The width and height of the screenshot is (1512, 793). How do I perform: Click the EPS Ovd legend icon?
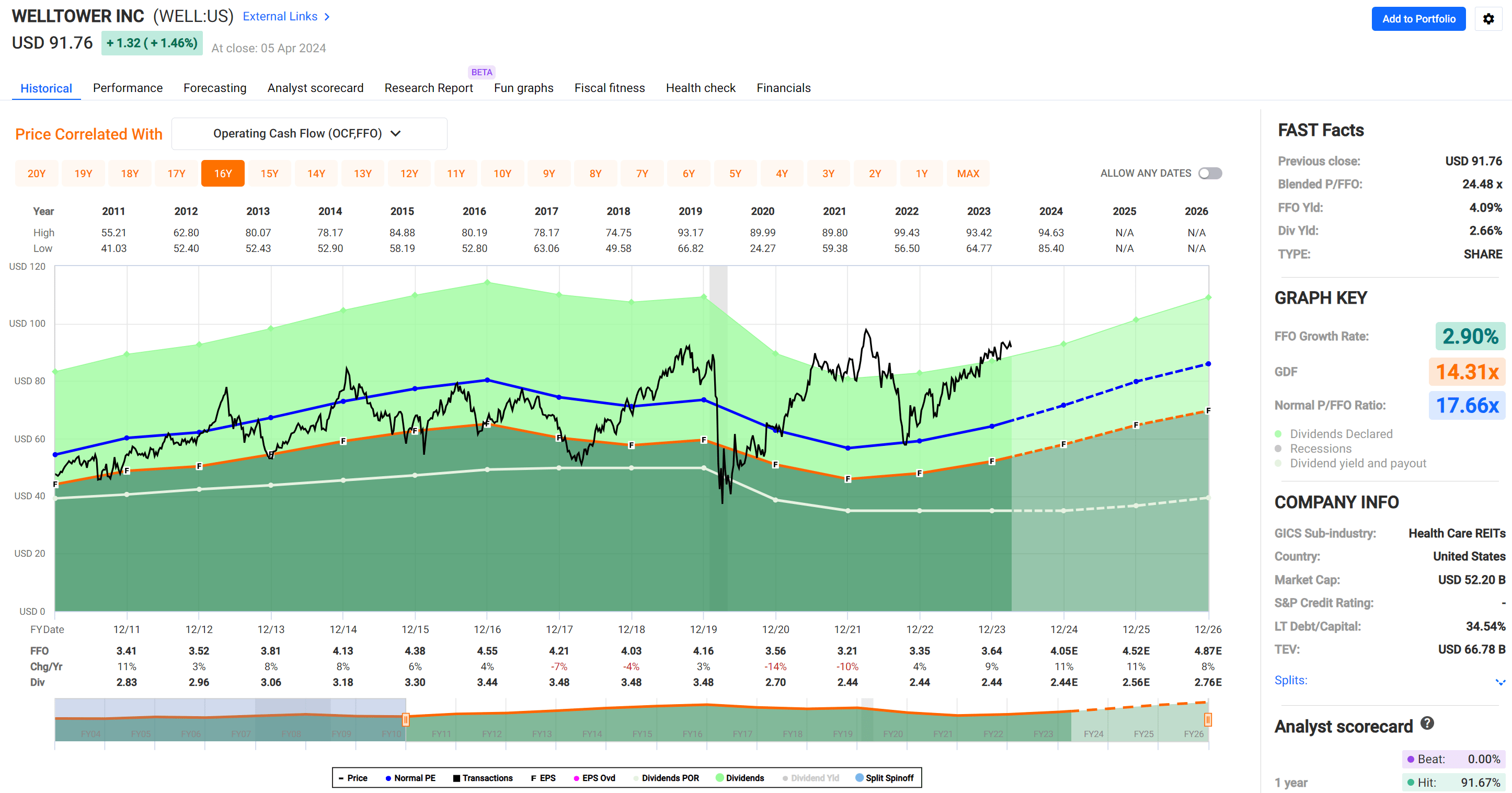(x=577, y=778)
